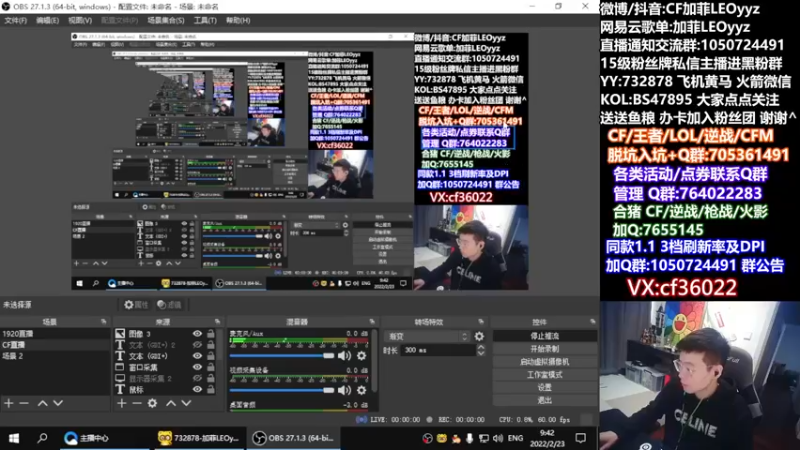Increase transition duration with up arrow

pos(481,347)
